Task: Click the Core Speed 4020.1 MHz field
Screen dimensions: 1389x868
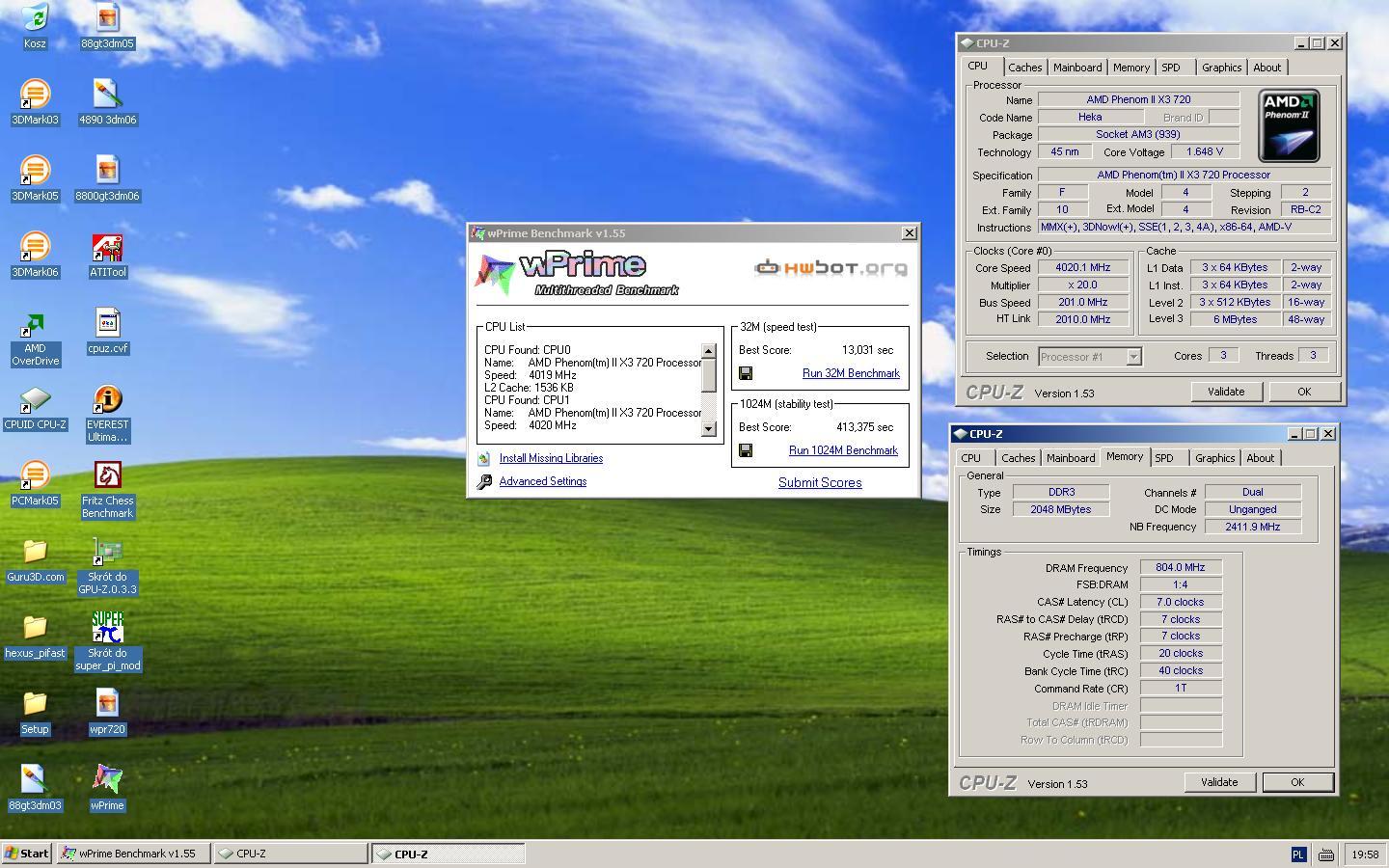Action: coord(1083,268)
